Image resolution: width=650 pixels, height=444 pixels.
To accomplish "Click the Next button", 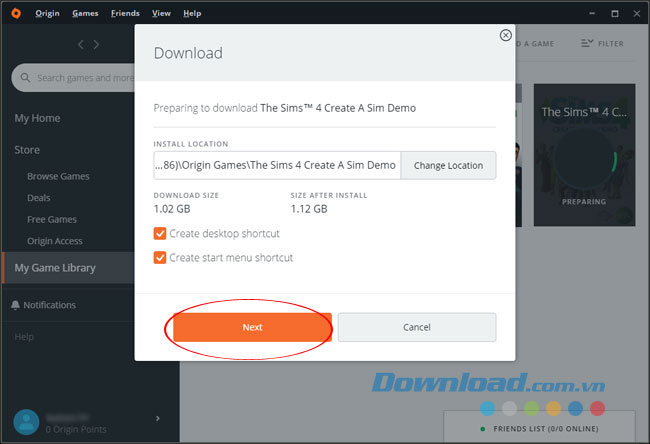I will (252, 327).
